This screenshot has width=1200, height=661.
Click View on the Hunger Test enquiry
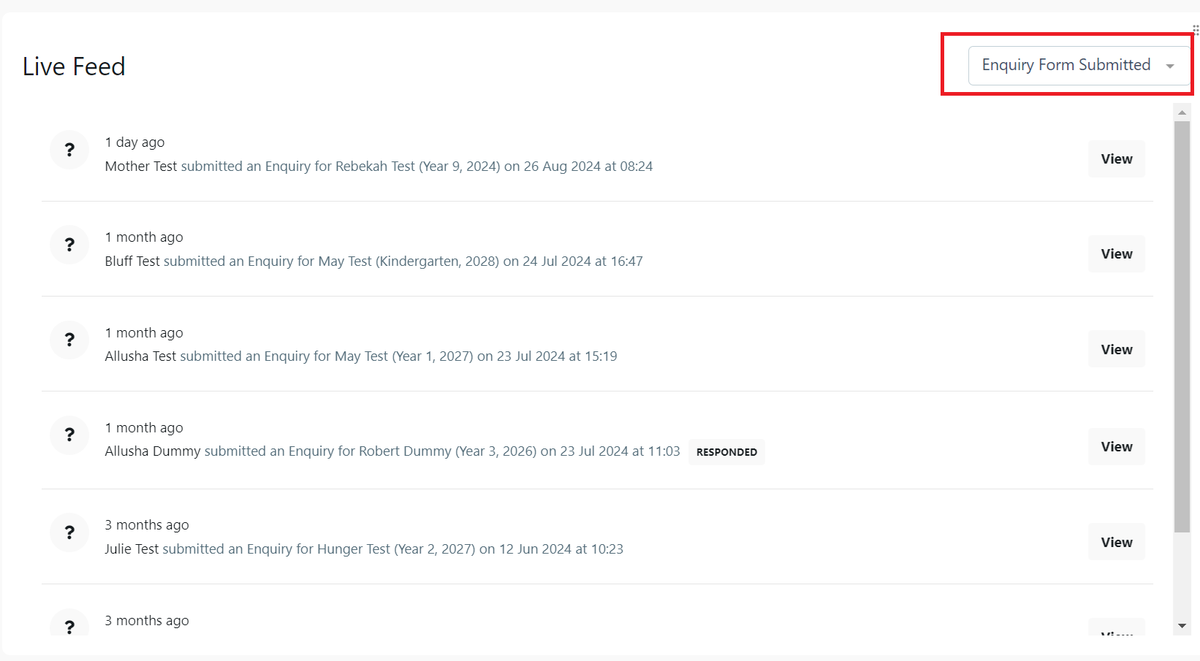click(x=1116, y=541)
